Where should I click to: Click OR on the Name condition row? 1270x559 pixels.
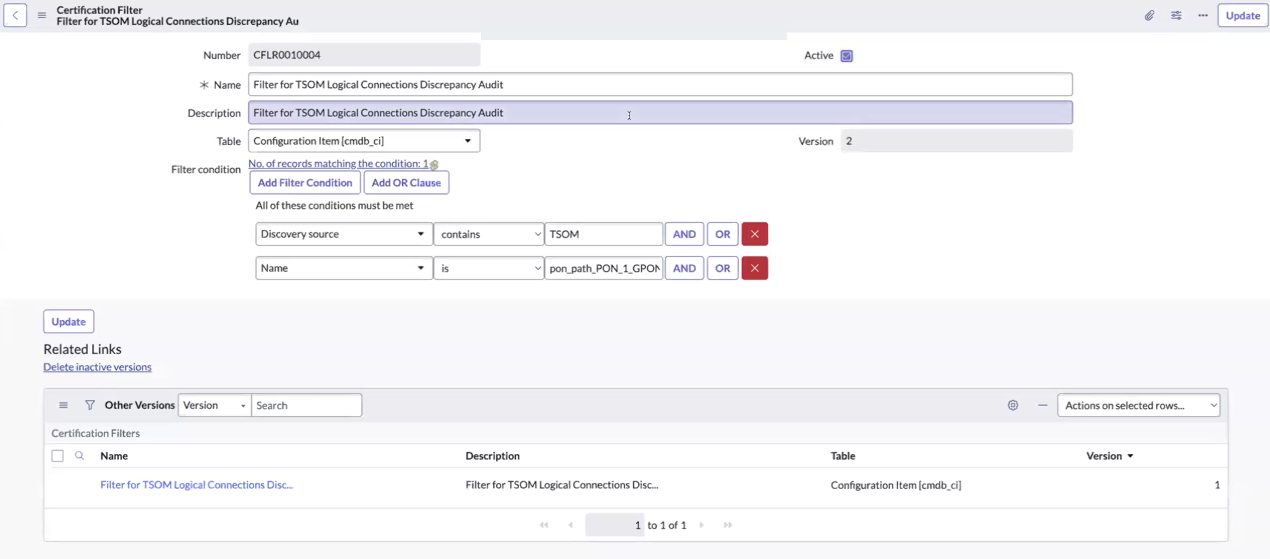(723, 268)
